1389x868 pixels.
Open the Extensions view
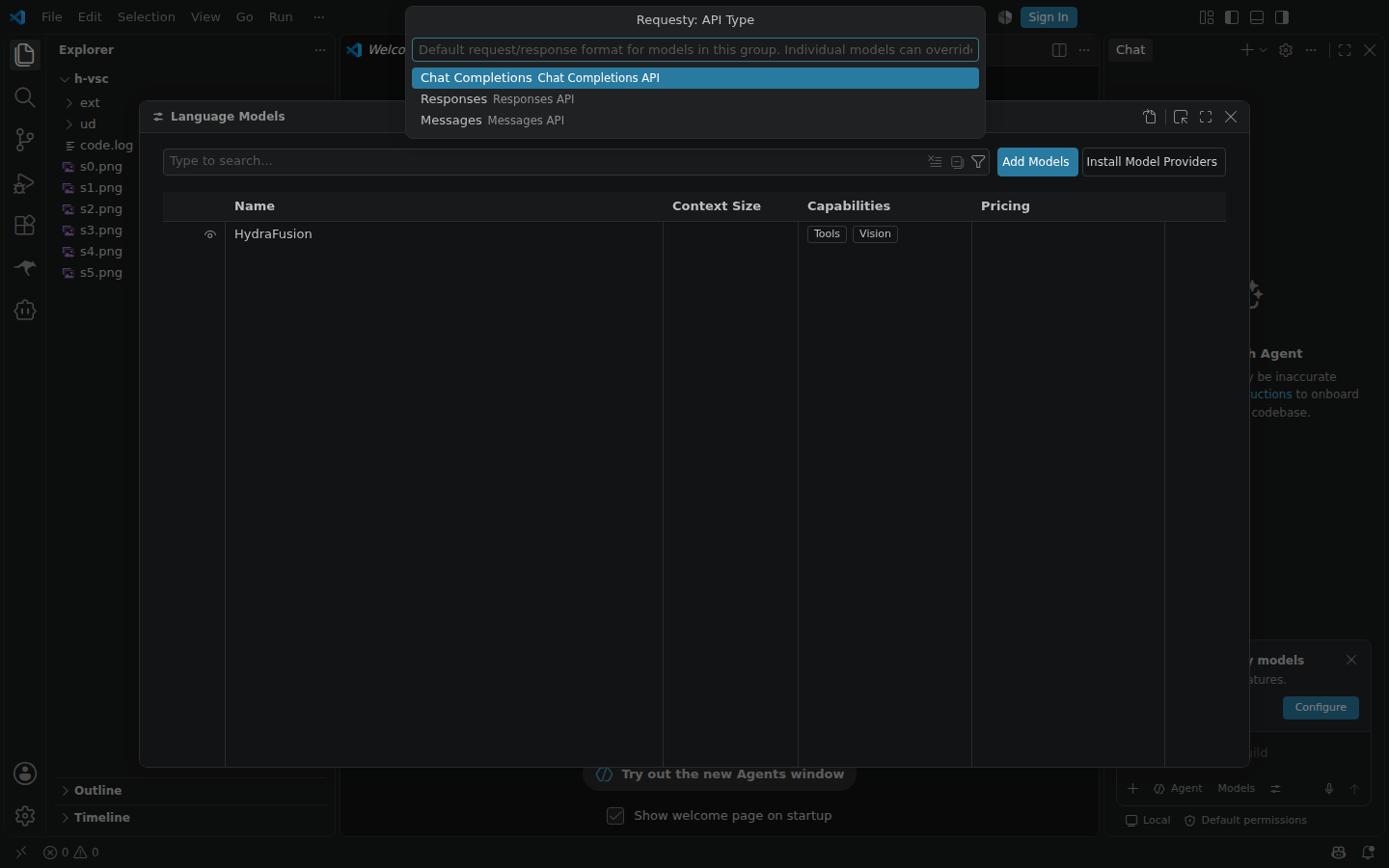point(25,225)
